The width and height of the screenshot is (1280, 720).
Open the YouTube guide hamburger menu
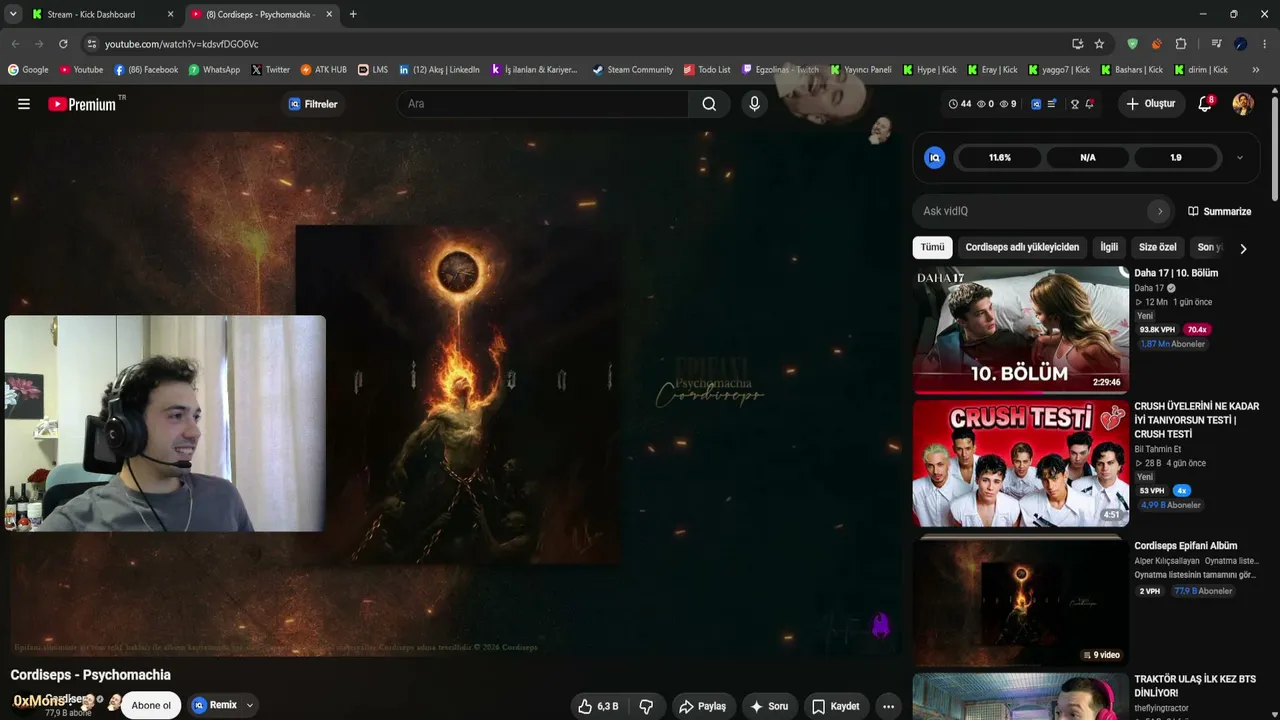point(24,104)
